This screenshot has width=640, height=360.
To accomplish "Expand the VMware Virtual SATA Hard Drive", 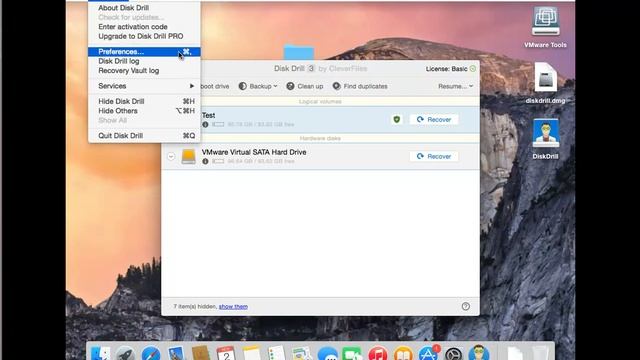I will [x=171, y=156].
